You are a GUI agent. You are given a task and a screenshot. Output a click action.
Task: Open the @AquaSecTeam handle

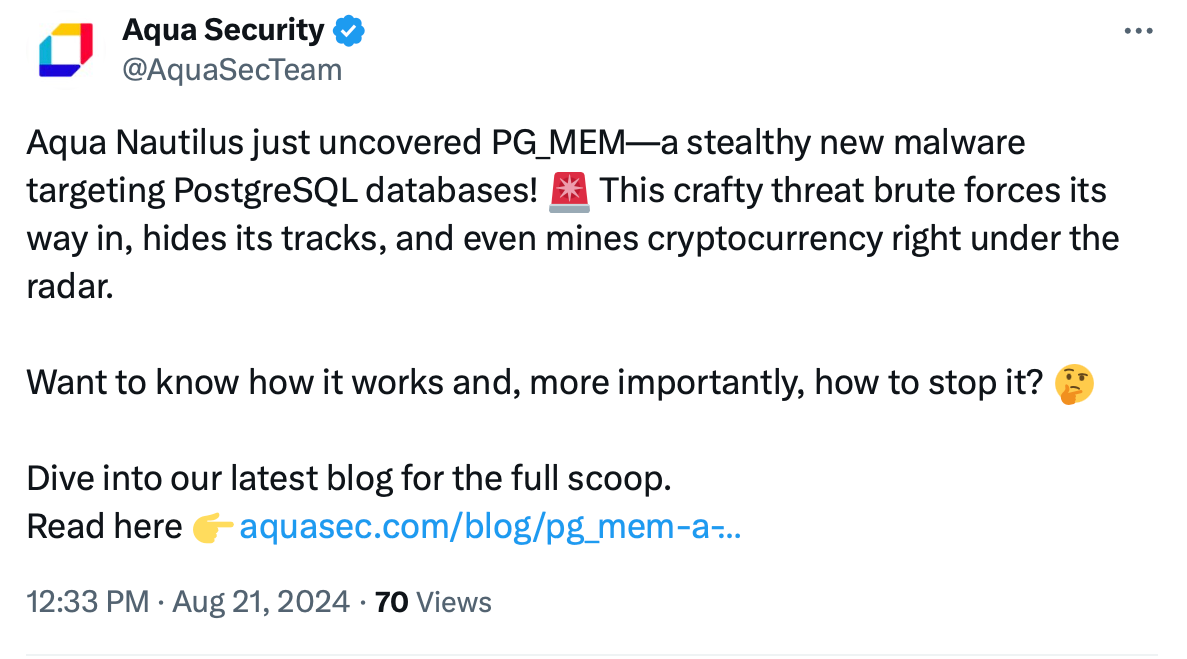(x=232, y=70)
